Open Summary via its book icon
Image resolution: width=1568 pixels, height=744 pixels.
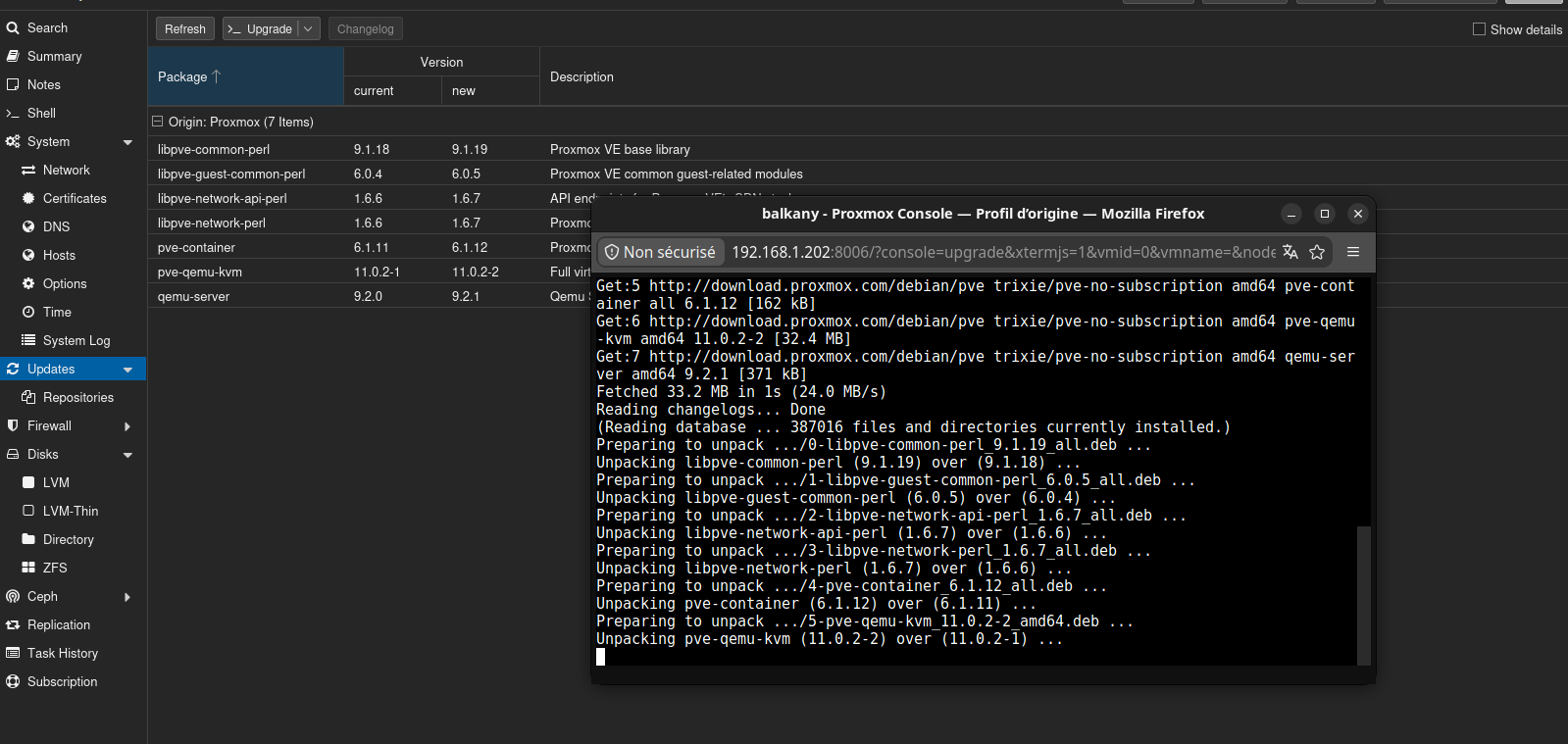(x=13, y=57)
